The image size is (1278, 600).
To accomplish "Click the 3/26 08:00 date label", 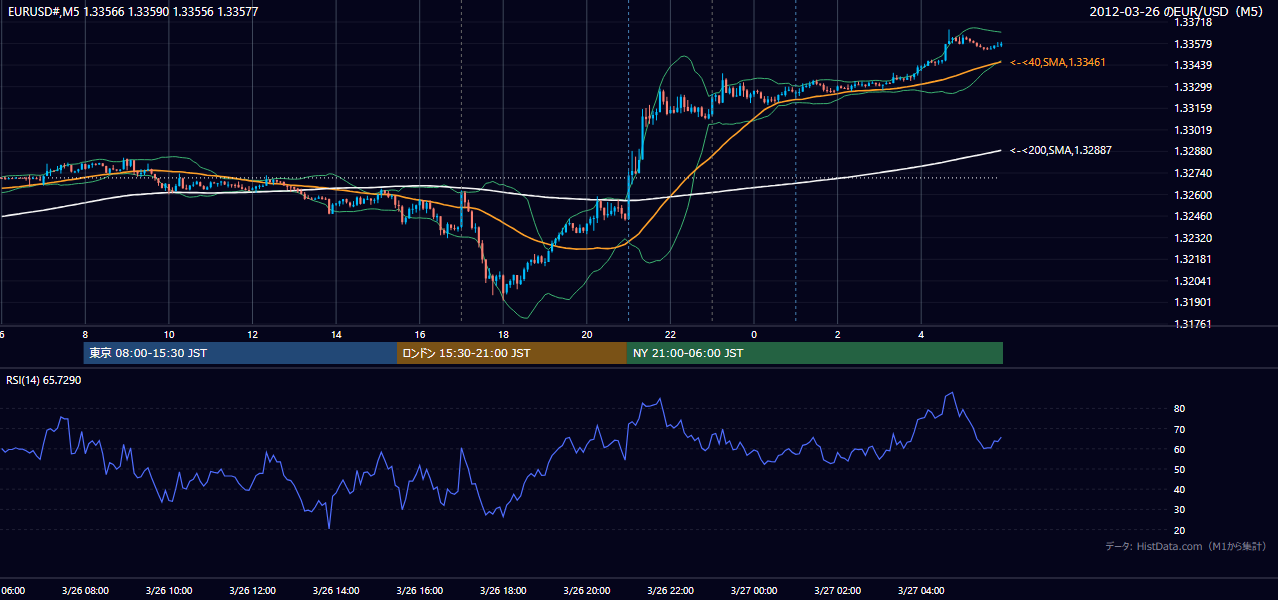I will pos(85,590).
